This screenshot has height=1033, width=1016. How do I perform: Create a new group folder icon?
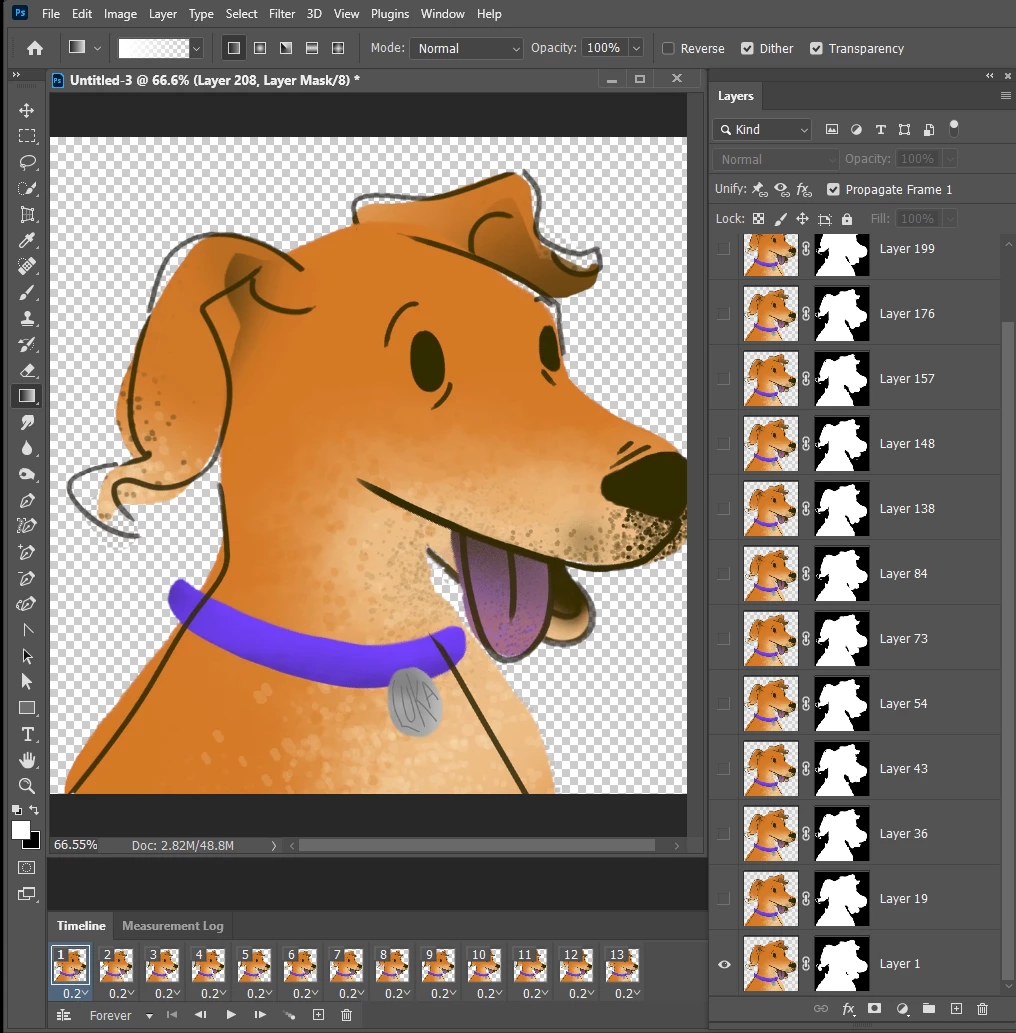coord(928,1009)
